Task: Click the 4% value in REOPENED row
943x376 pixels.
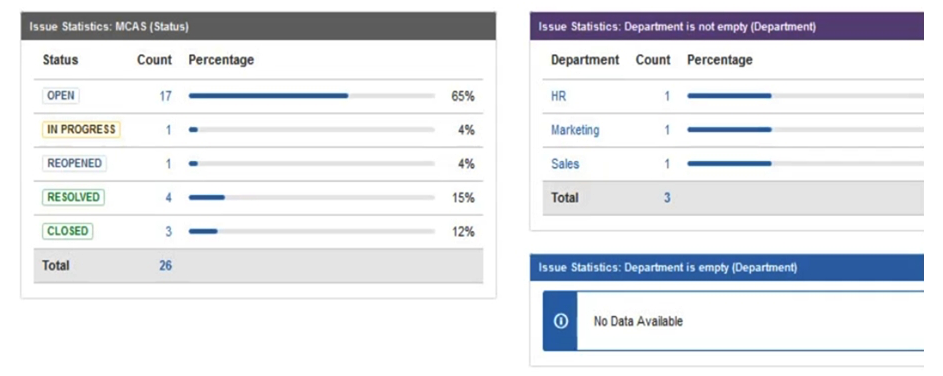Action: (466, 164)
